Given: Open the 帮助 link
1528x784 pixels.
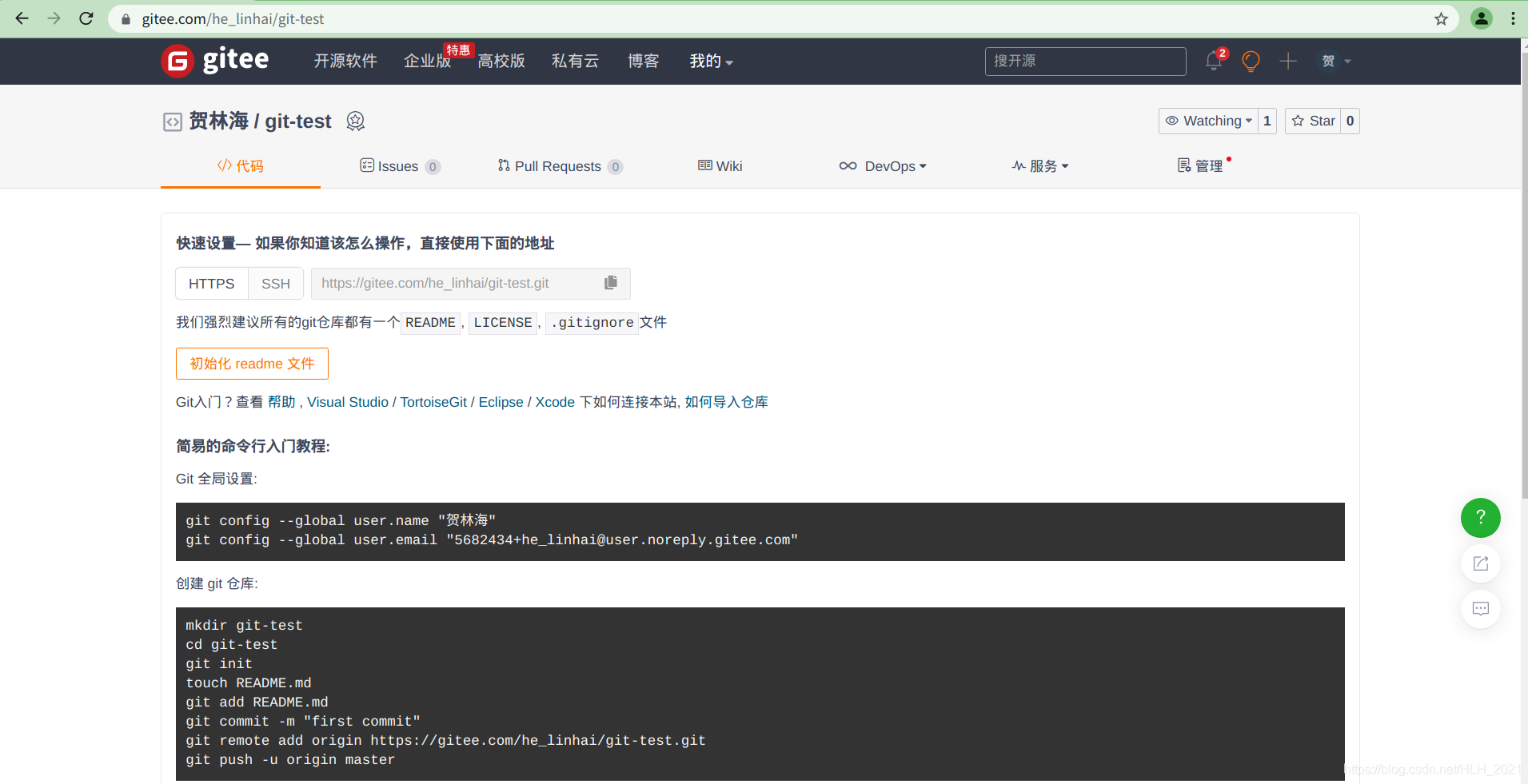Looking at the screenshot, I should click(x=281, y=402).
